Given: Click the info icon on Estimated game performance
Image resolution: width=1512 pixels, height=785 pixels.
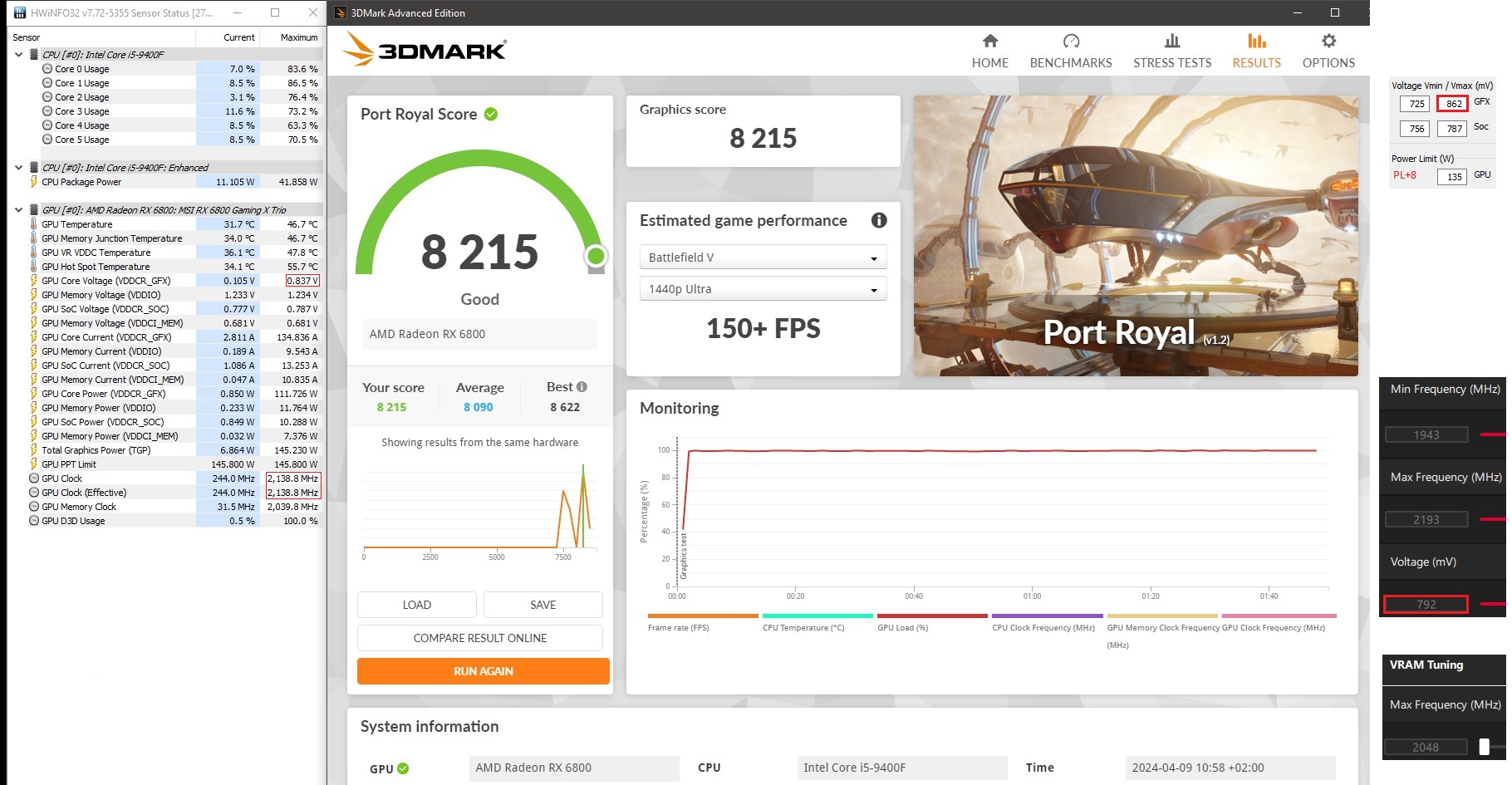Looking at the screenshot, I should coord(878,220).
